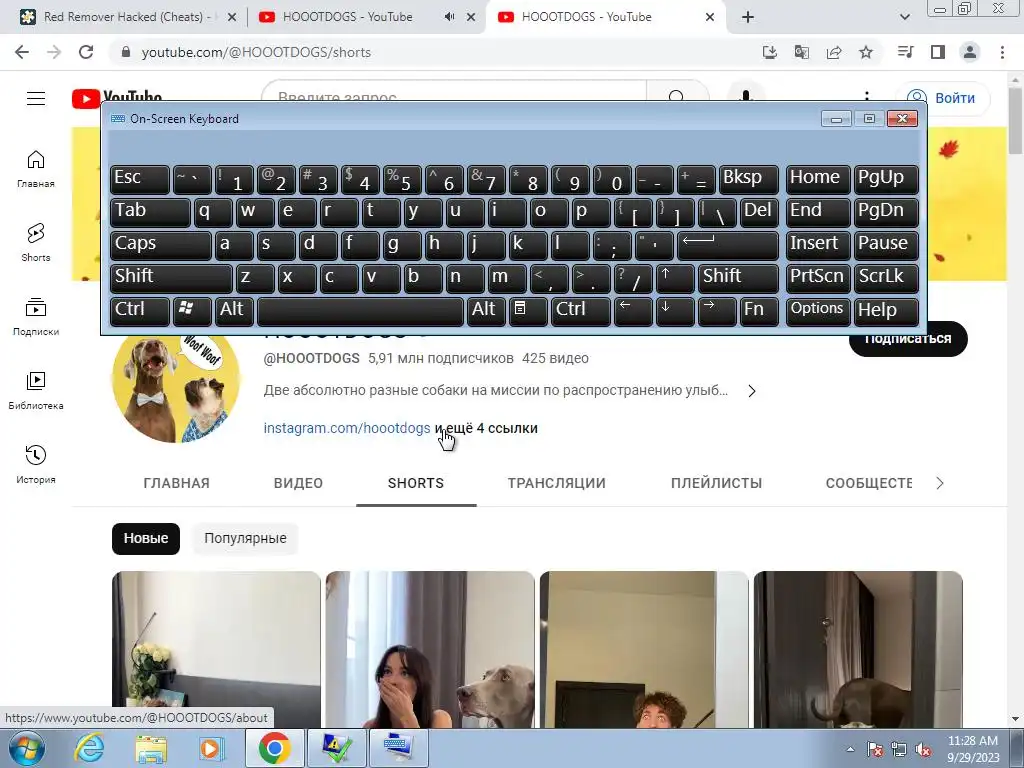Toggle the left Shift key on the keyboard

(x=171, y=278)
